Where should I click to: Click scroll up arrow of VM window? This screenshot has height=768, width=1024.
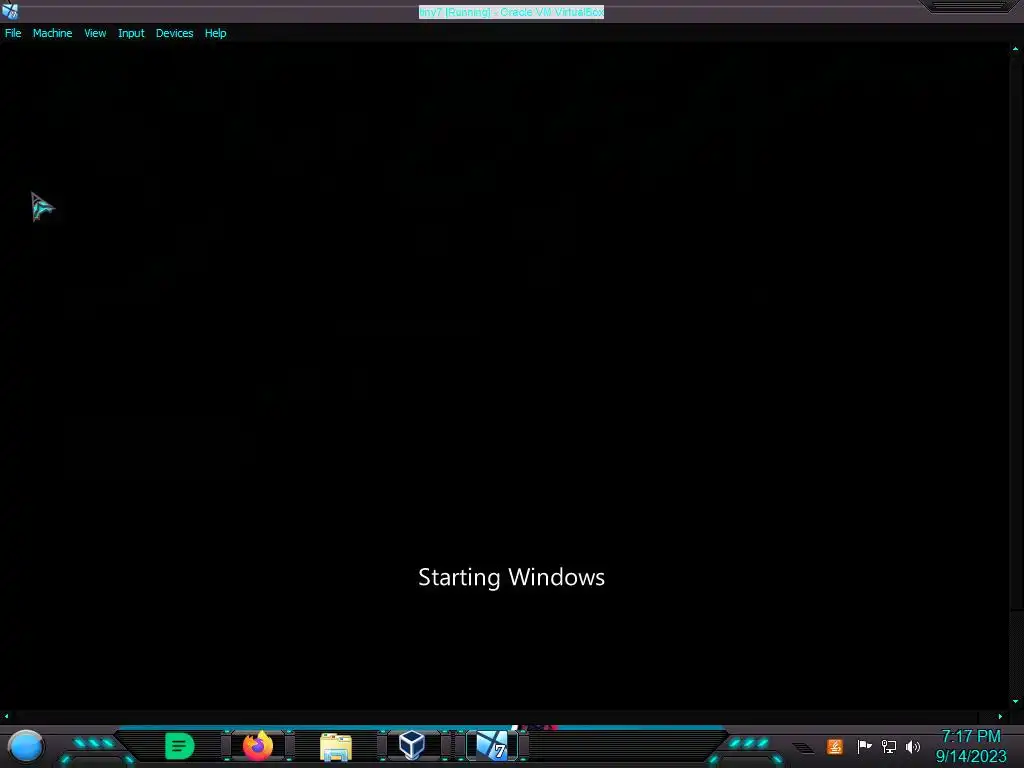click(1016, 48)
